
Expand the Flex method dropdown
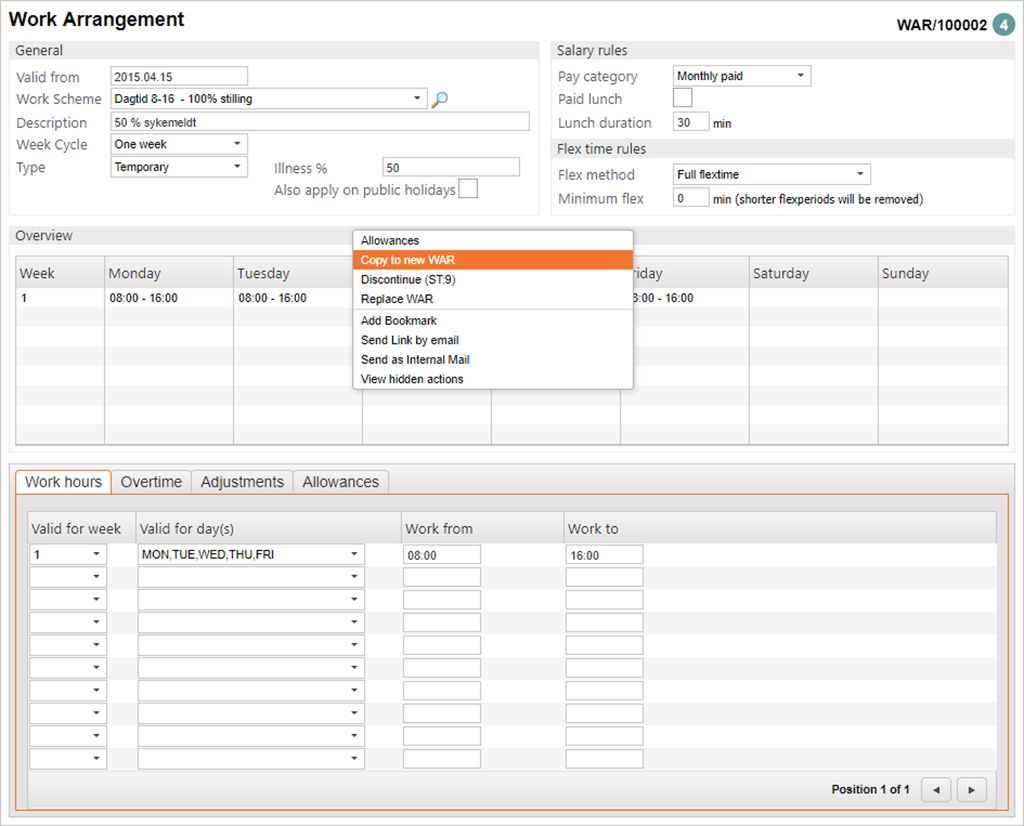click(x=860, y=175)
